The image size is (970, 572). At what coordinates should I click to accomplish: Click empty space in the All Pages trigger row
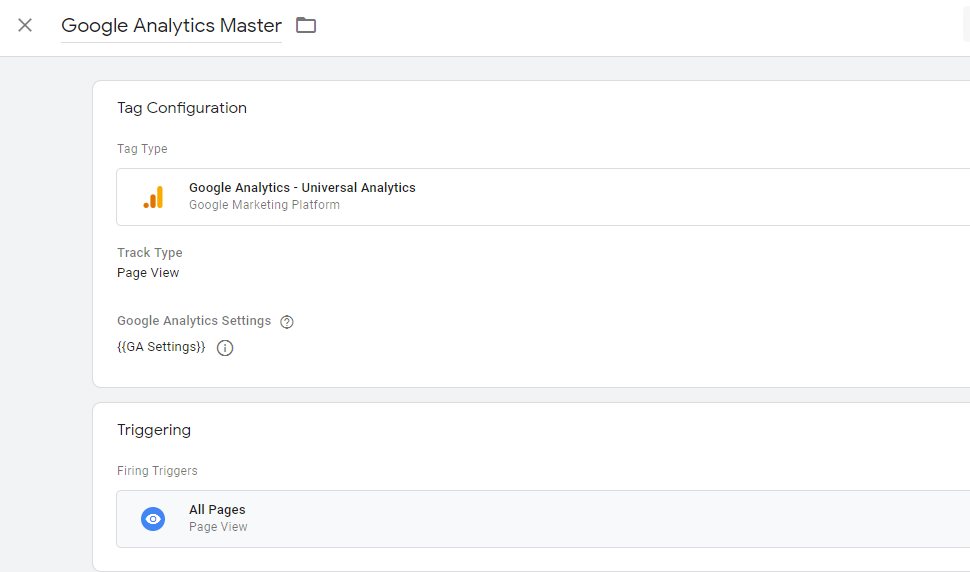click(x=600, y=519)
